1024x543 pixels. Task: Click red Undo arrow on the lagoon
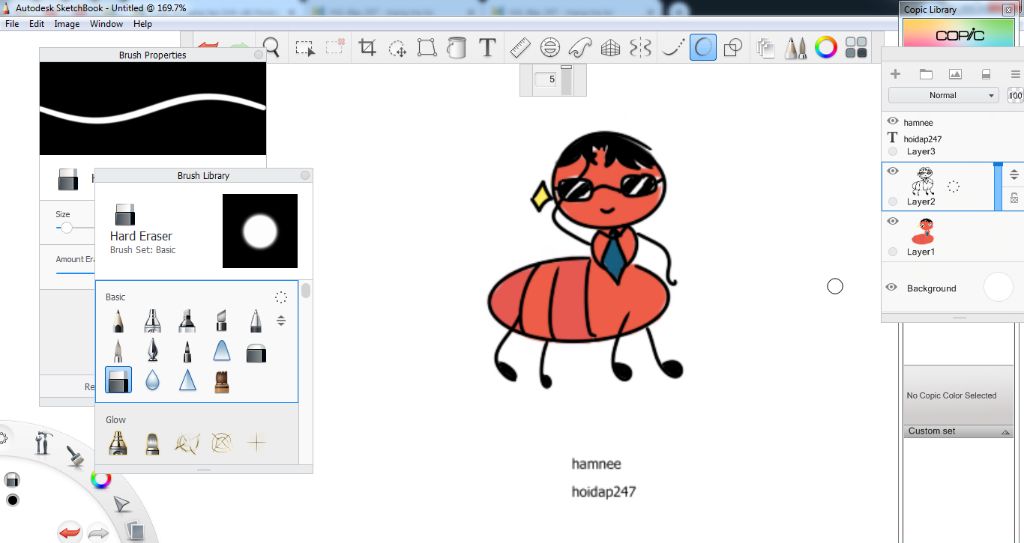pos(69,531)
